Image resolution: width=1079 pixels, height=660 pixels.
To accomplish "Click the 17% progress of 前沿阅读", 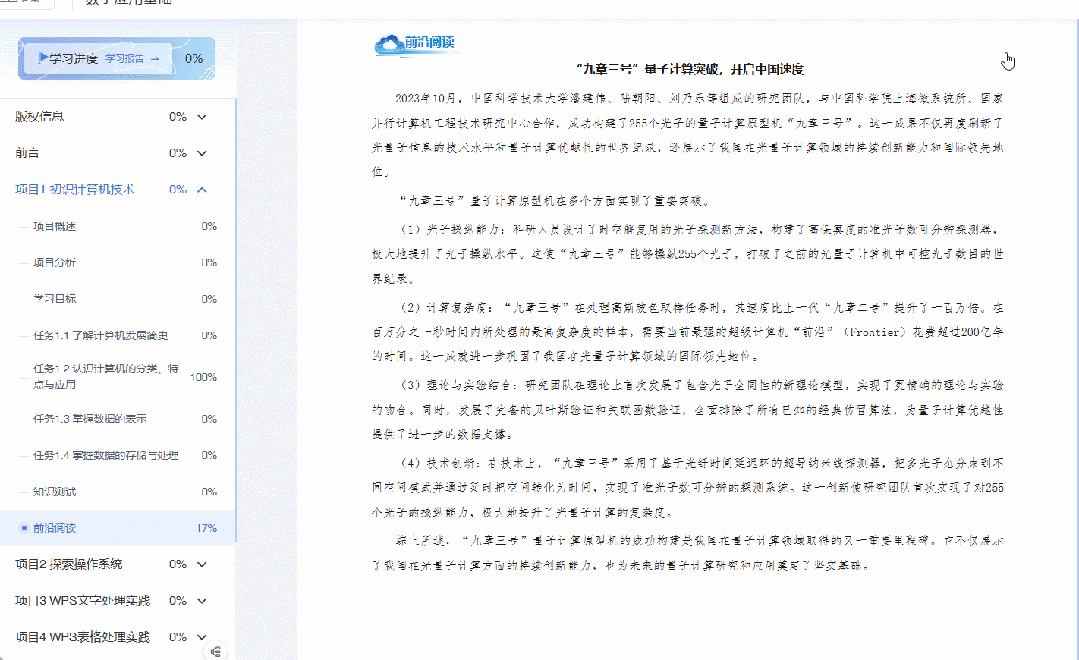I will [x=206, y=528].
